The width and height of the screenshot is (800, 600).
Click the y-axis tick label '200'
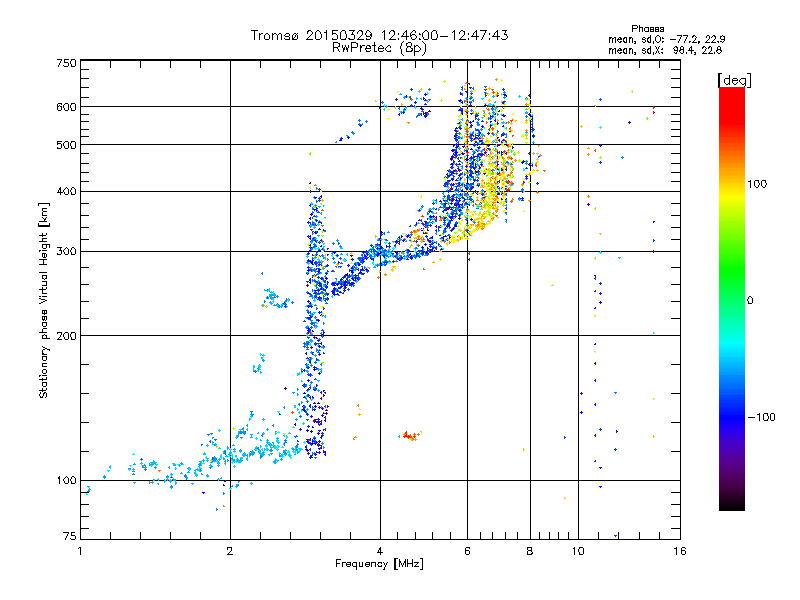66,336
